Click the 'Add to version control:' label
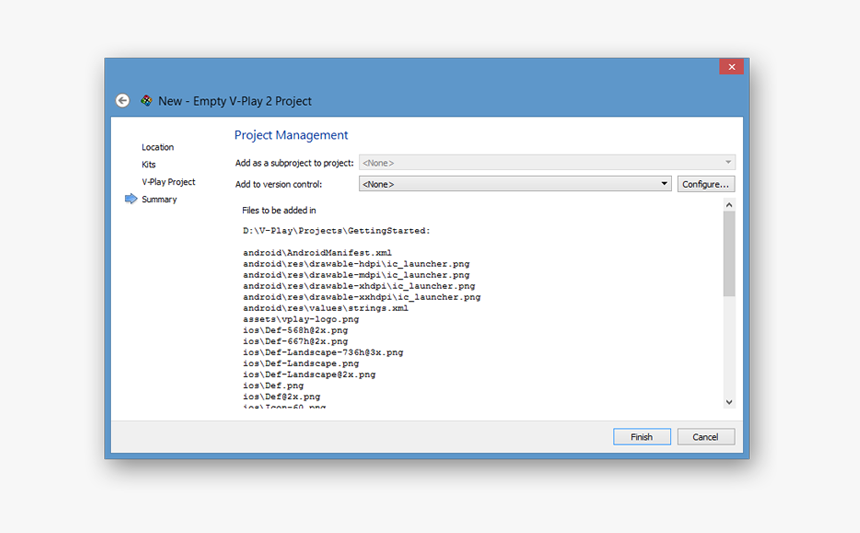The image size is (860, 533). (278, 184)
